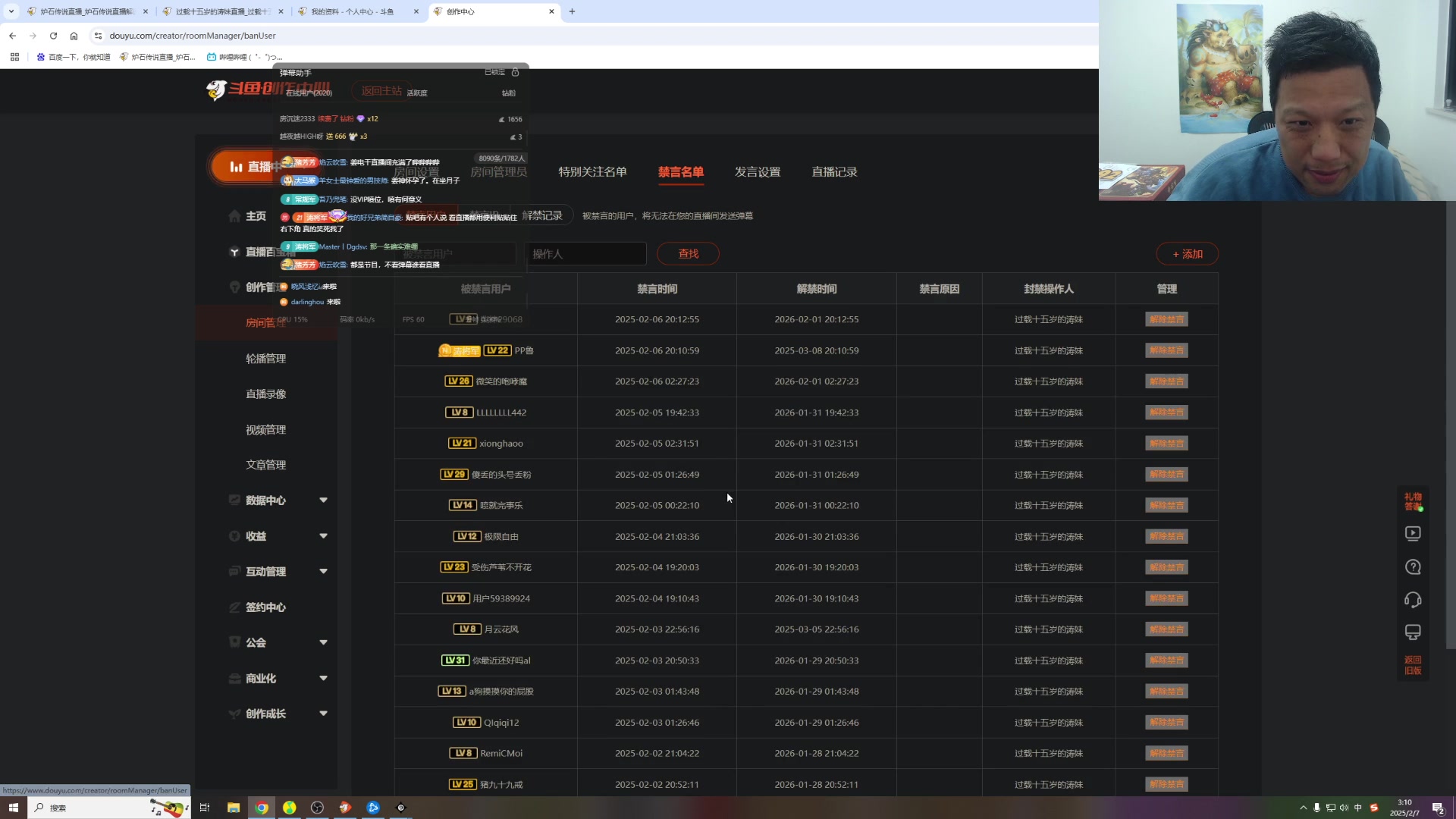The width and height of the screenshot is (1456, 819).
Task: Open the 发言设置 tab
Action: click(758, 172)
